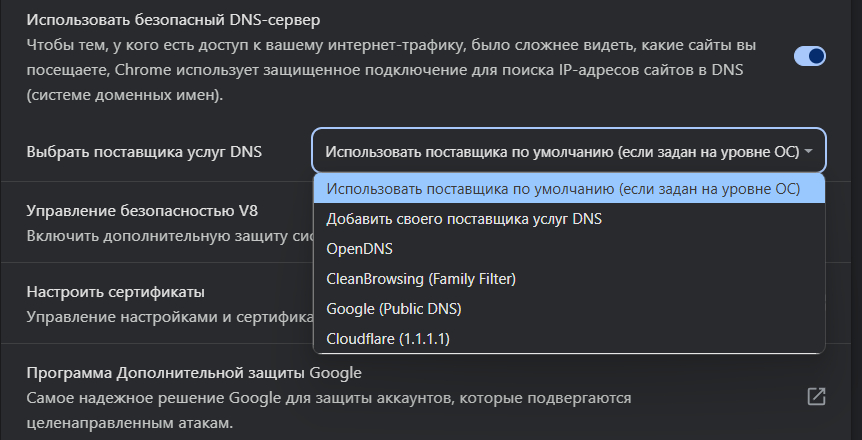This screenshot has width=862, height=440.
Task: Click the targeted attacks protection description
Action: pos(329,410)
